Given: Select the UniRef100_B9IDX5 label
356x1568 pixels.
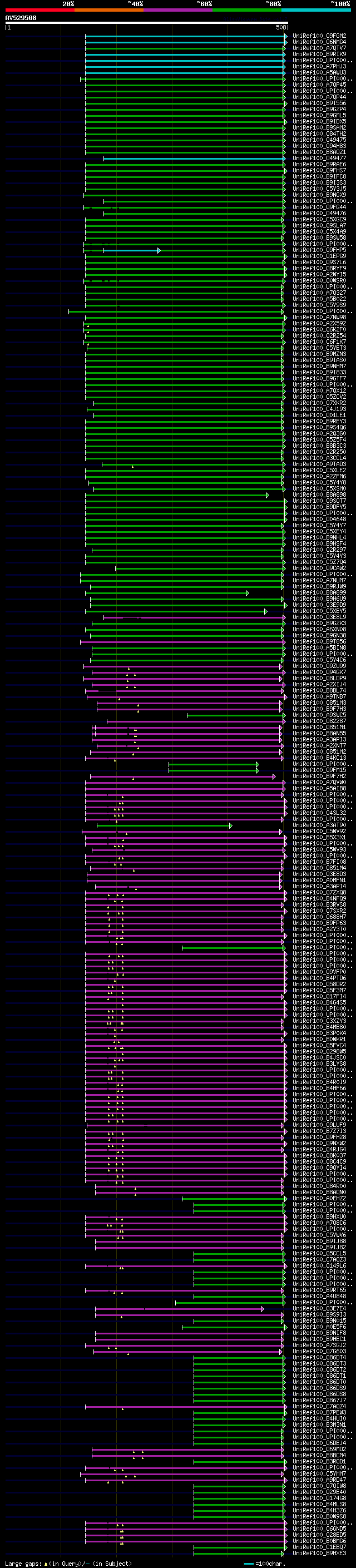Looking at the screenshot, I should click(x=319, y=121).
